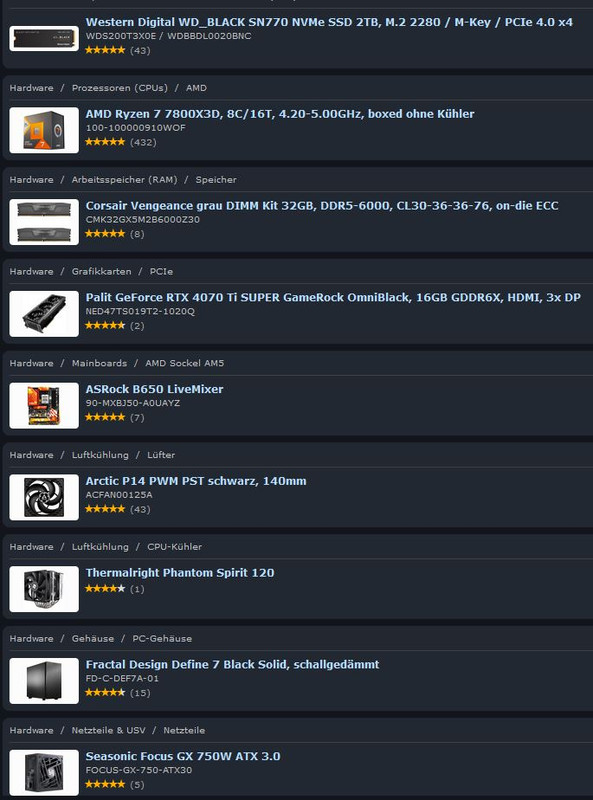Open the Corsair Vengeance RAM thumbnail

point(44,222)
